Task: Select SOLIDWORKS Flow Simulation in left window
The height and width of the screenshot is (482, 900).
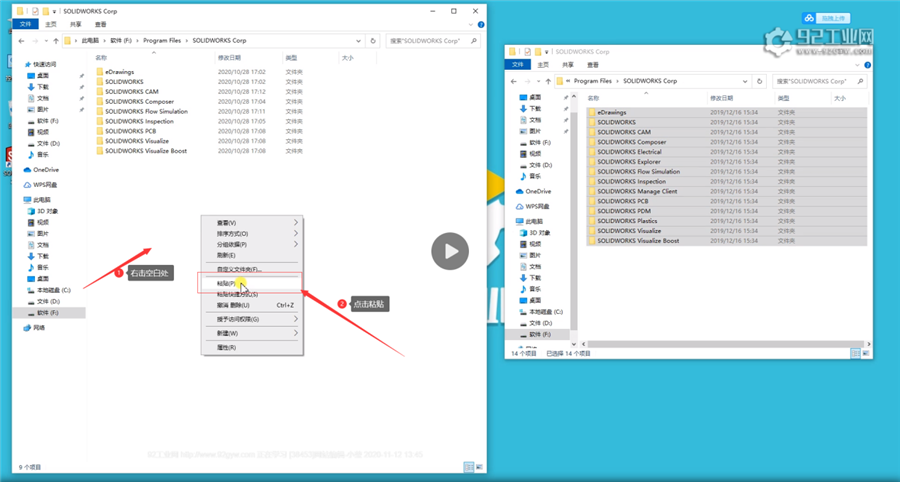Action: [x=142, y=111]
